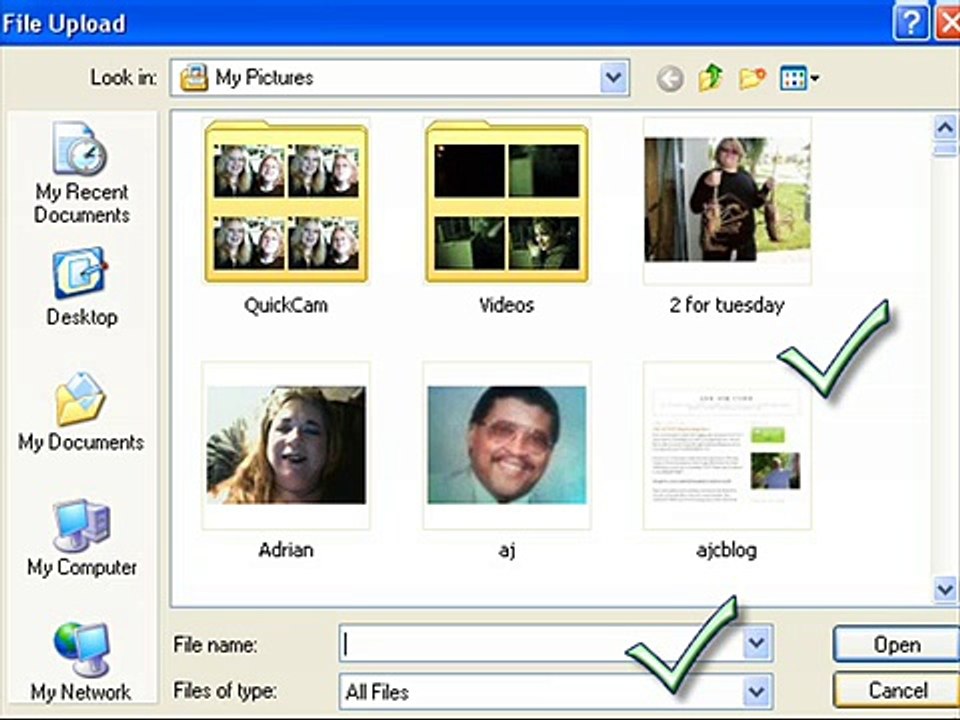960x720 pixels.
Task: Select the 2 for tuesday picture
Action: (727, 201)
